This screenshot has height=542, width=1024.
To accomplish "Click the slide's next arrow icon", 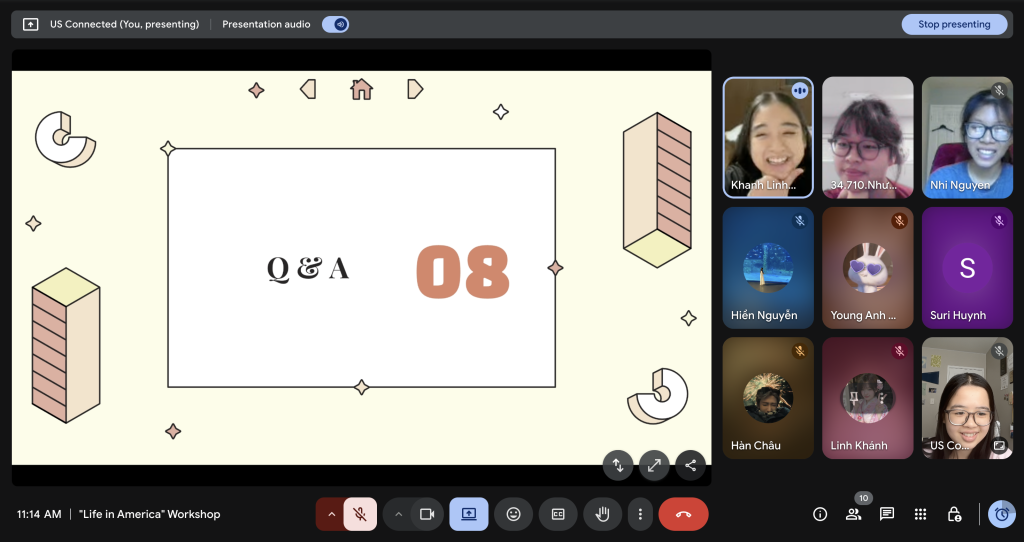I will click(415, 89).
